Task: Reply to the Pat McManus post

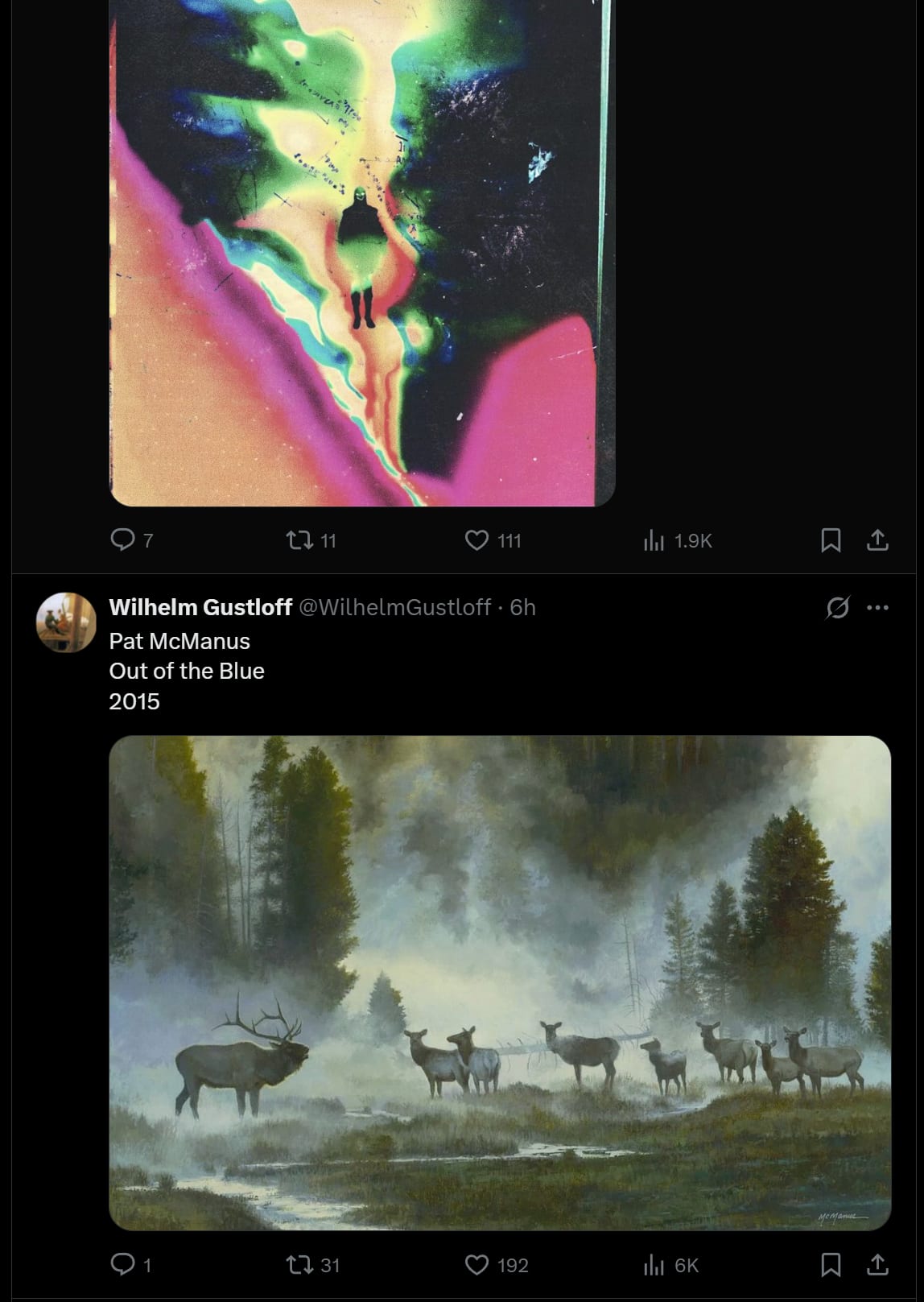Action: pos(122,1264)
